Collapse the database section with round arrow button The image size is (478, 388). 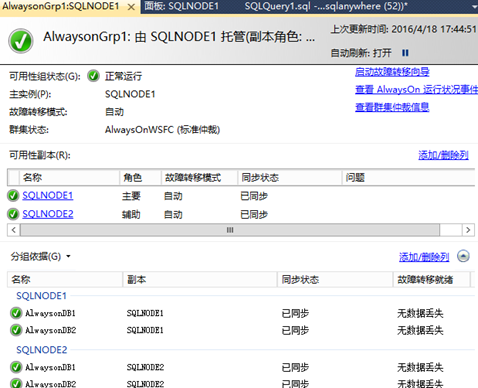463,256
